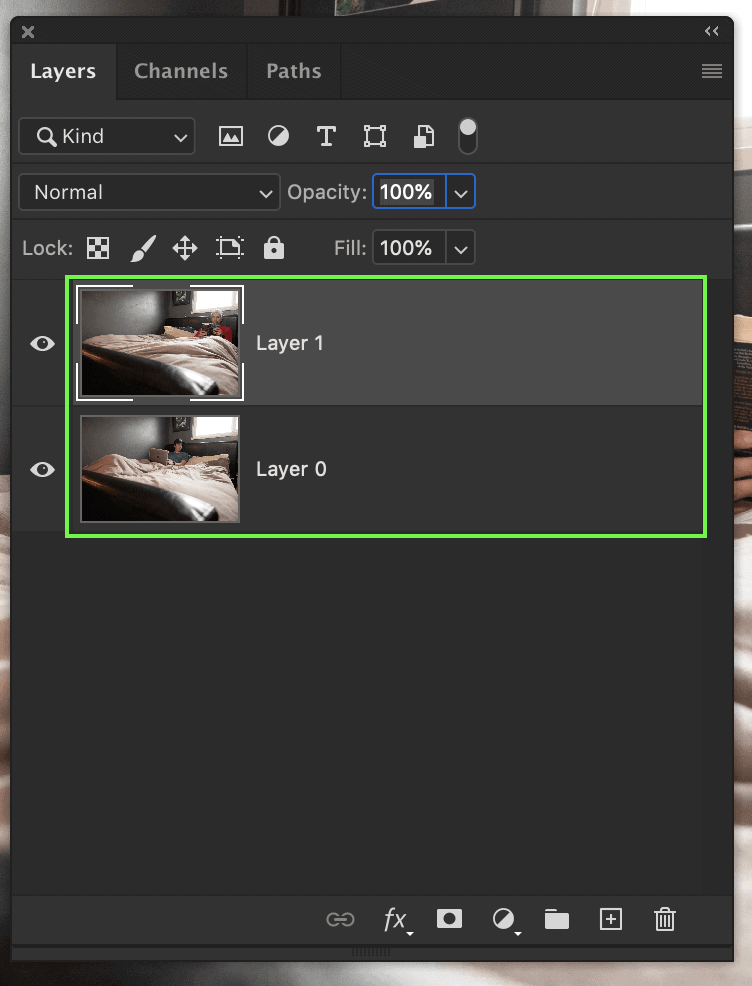Lock image pixels brush icon

tap(143, 248)
